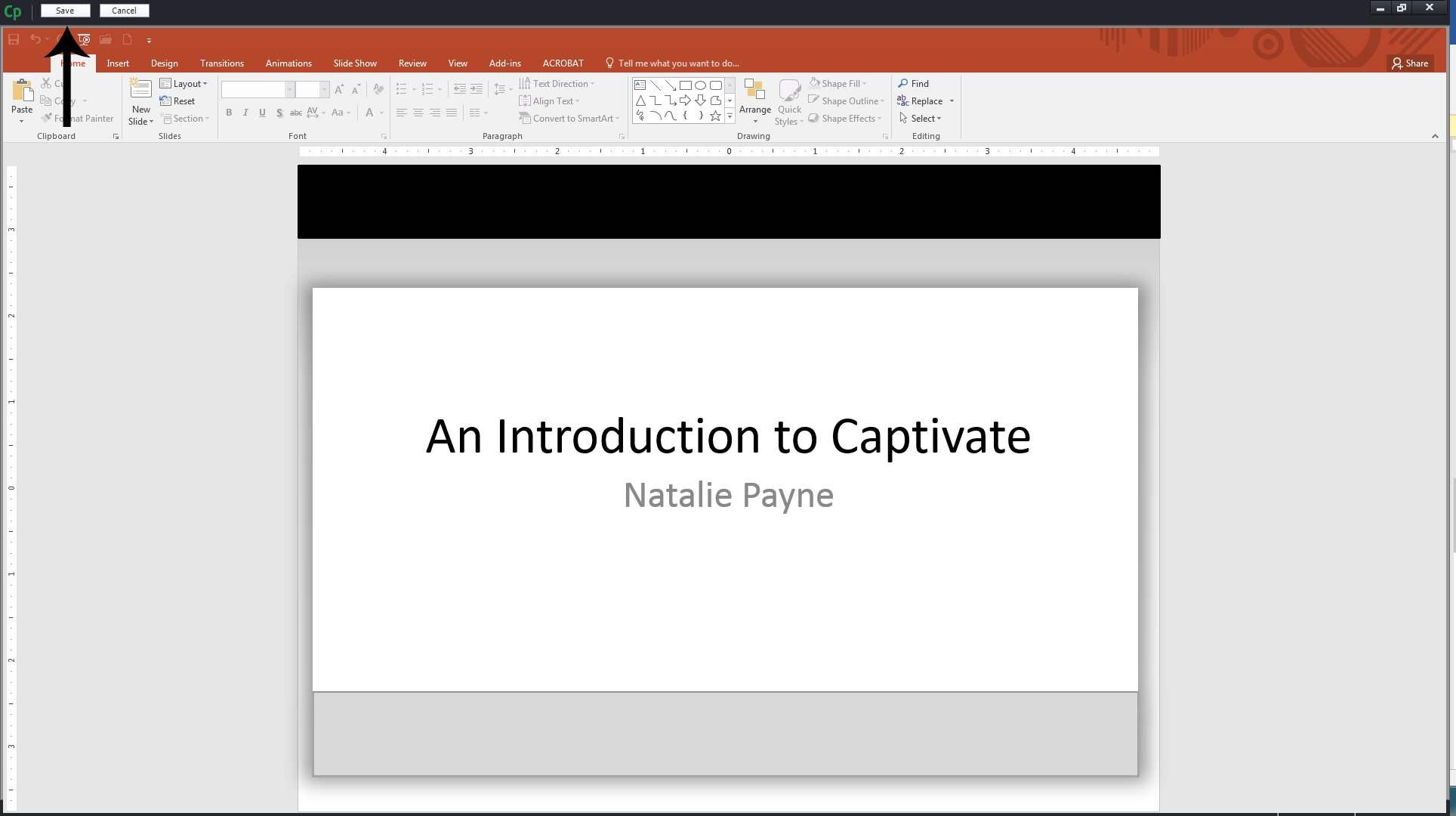Click the subtitle Natalie Payne

(x=729, y=496)
